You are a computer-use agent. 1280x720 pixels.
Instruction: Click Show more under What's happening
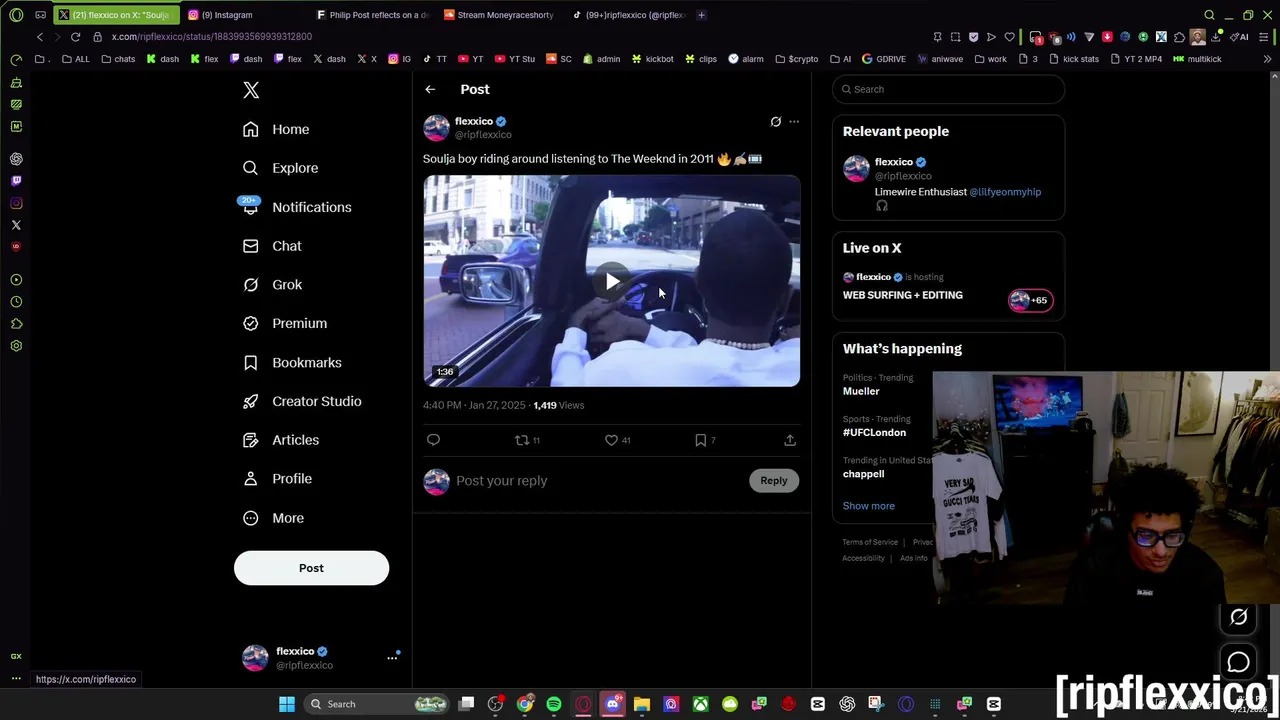tap(869, 506)
